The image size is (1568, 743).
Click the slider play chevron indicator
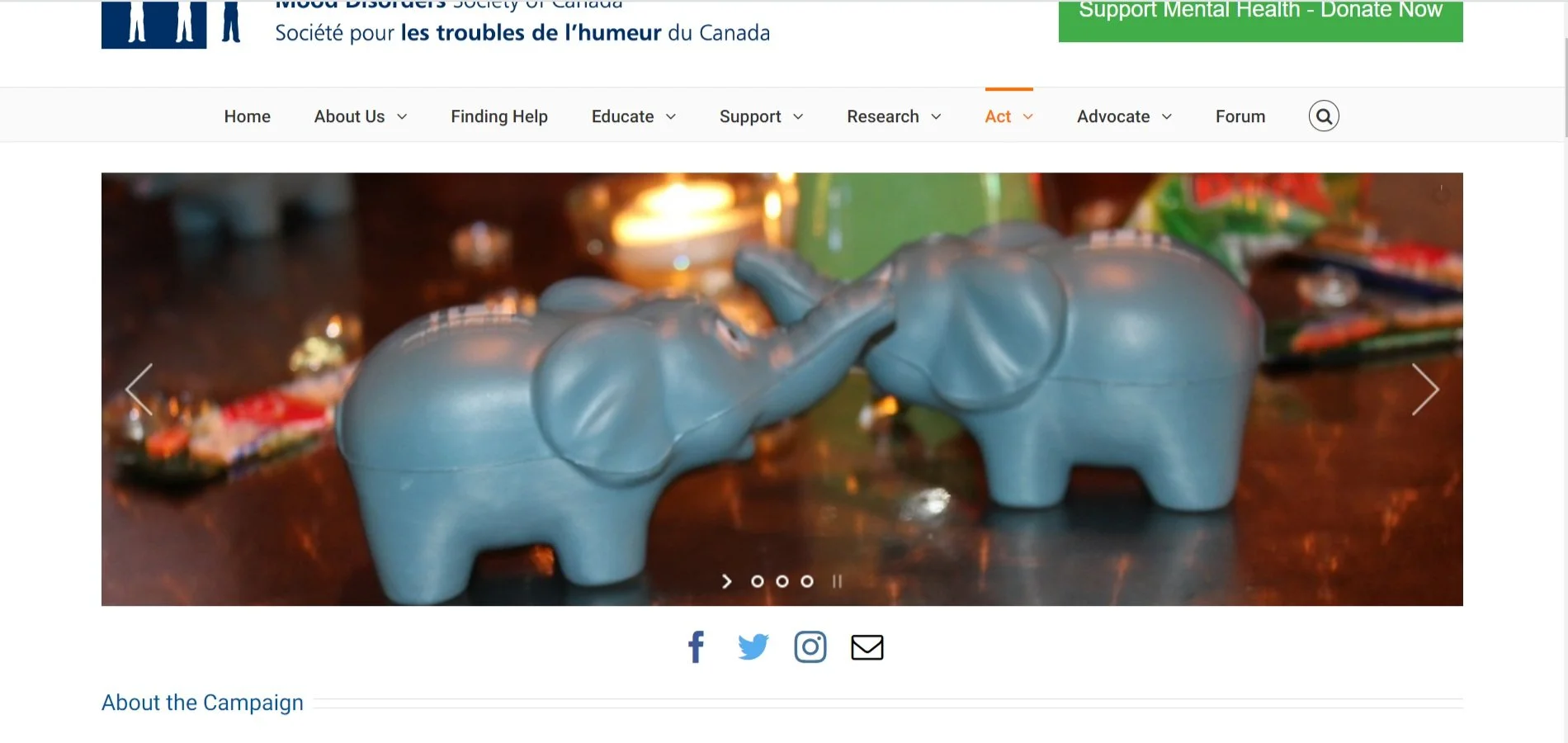(726, 581)
